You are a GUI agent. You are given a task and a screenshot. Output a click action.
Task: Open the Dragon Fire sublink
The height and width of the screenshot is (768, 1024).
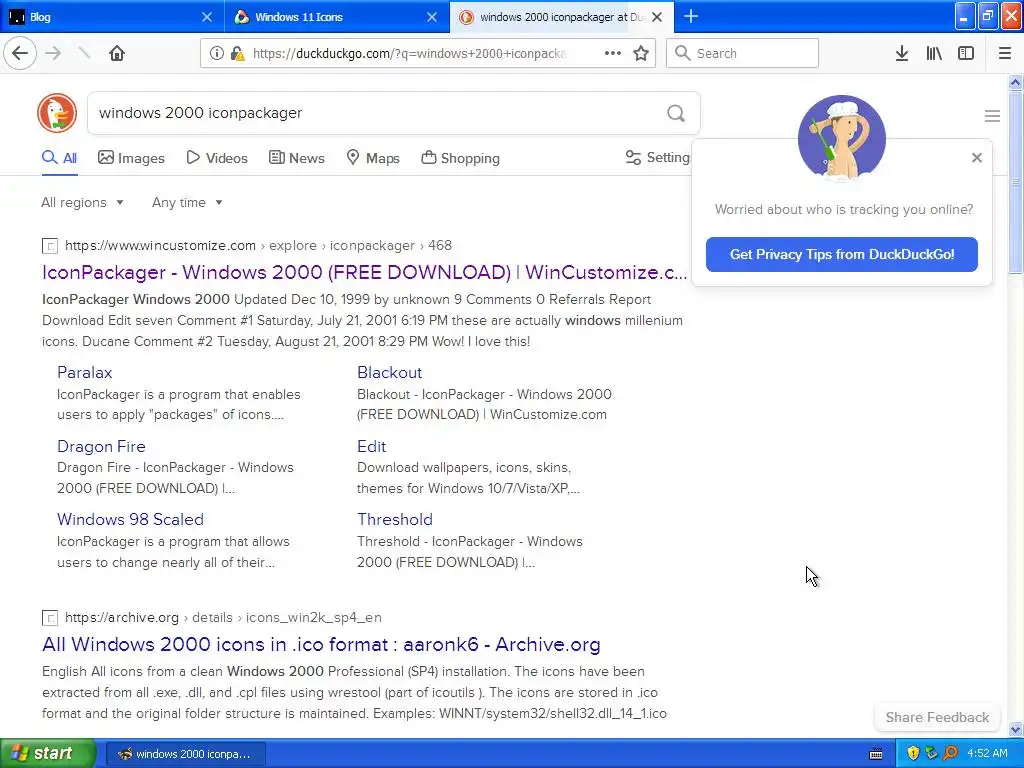click(x=101, y=446)
